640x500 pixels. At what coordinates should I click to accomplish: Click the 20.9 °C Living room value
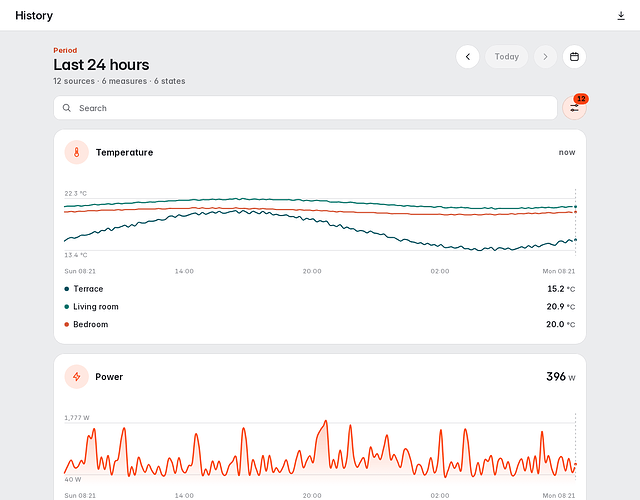(561, 307)
